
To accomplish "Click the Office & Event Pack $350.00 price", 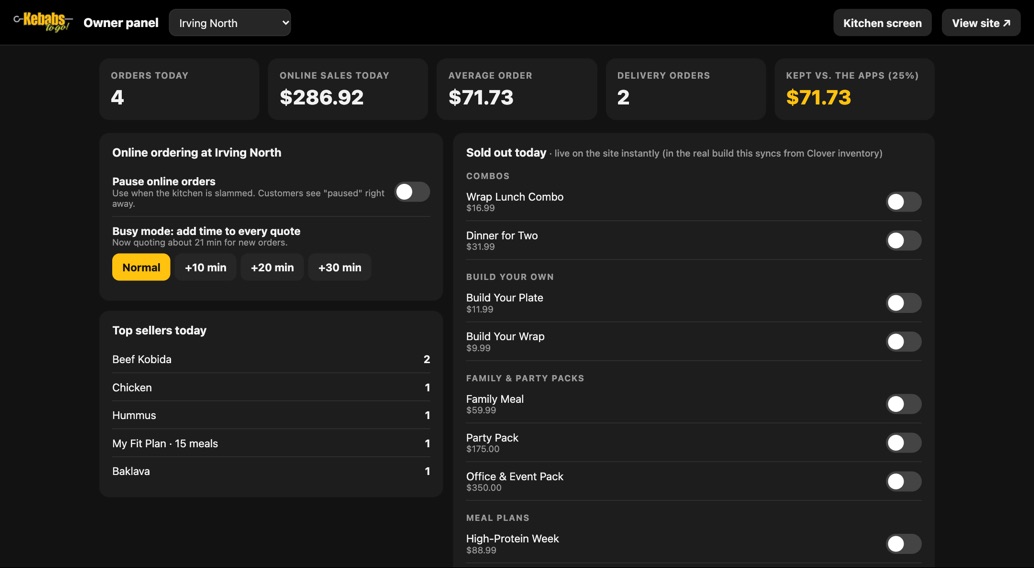I will pyautogui.click(x=483, y=488).
